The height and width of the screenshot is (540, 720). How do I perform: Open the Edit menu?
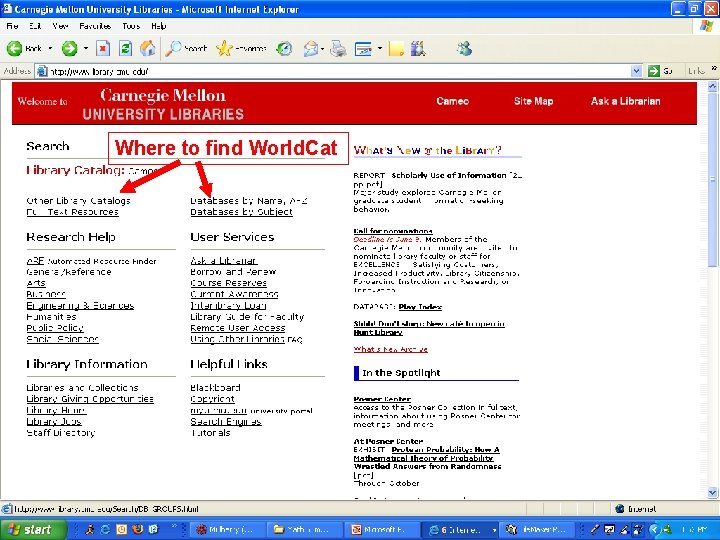tap(35, 26)
